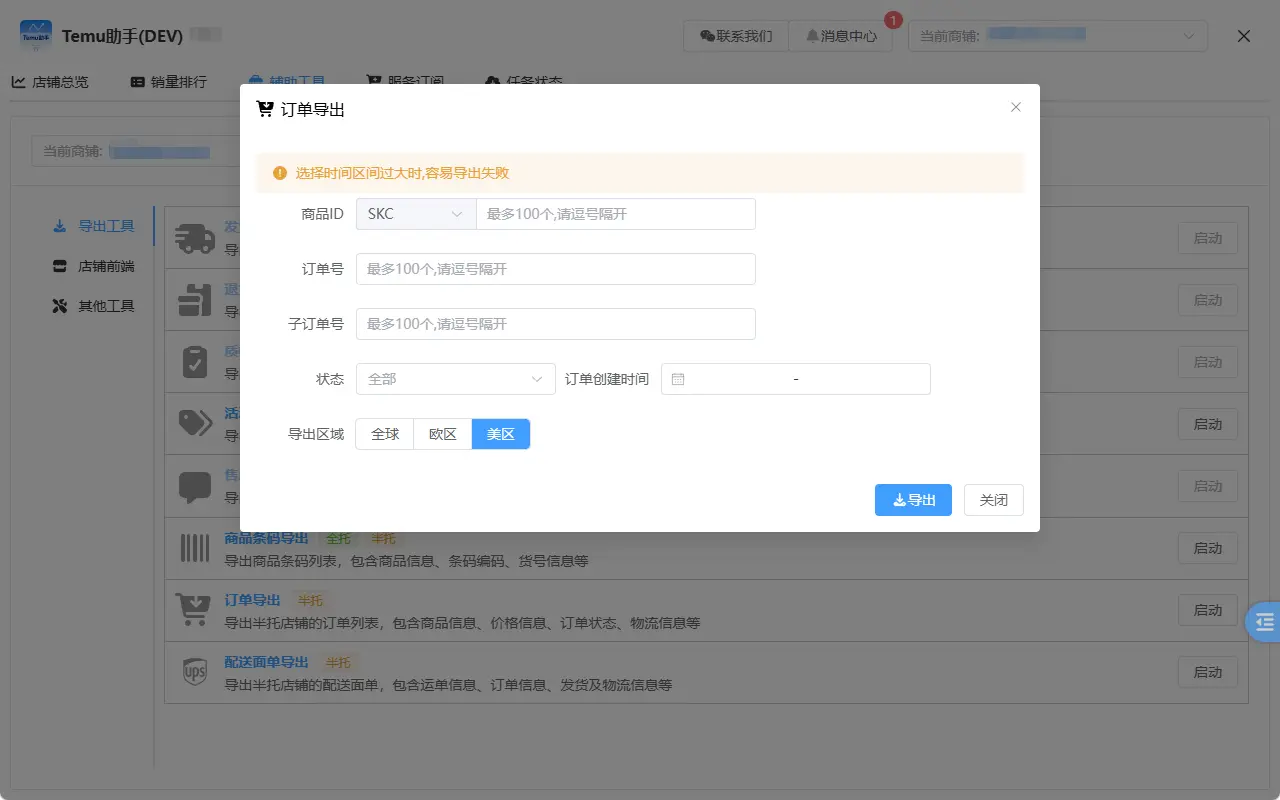Select 欧区 export region
Viewport: 1280px width, 800px height.
tap(443, 434)
